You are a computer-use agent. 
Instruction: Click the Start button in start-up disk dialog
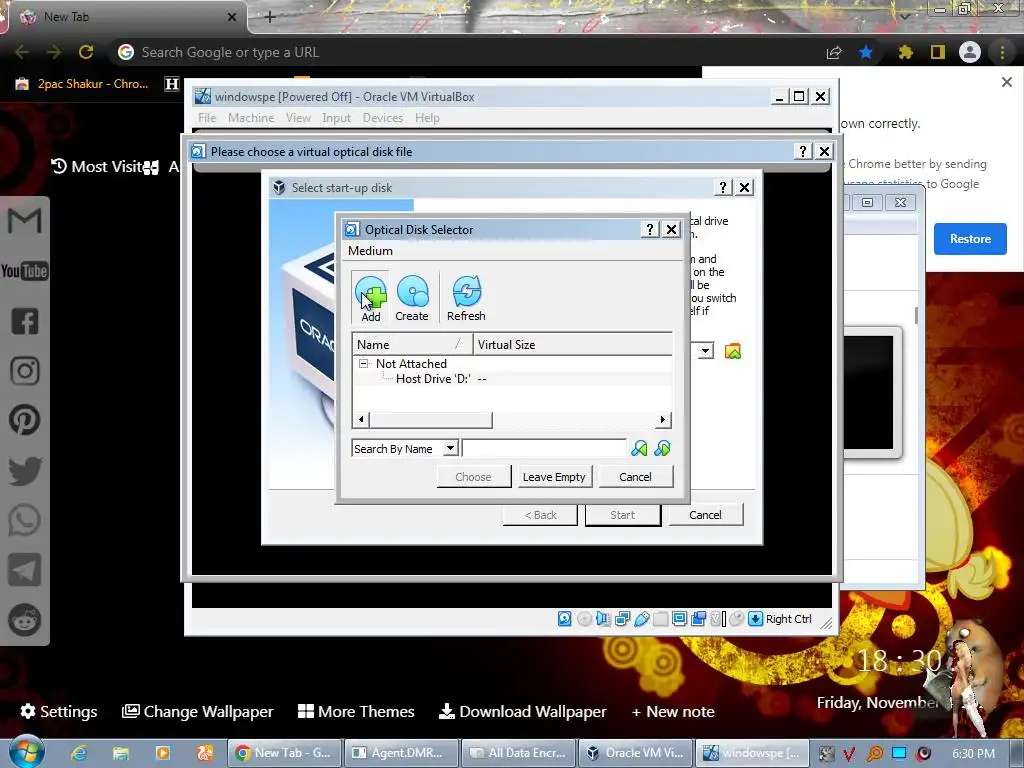point(622,515)
